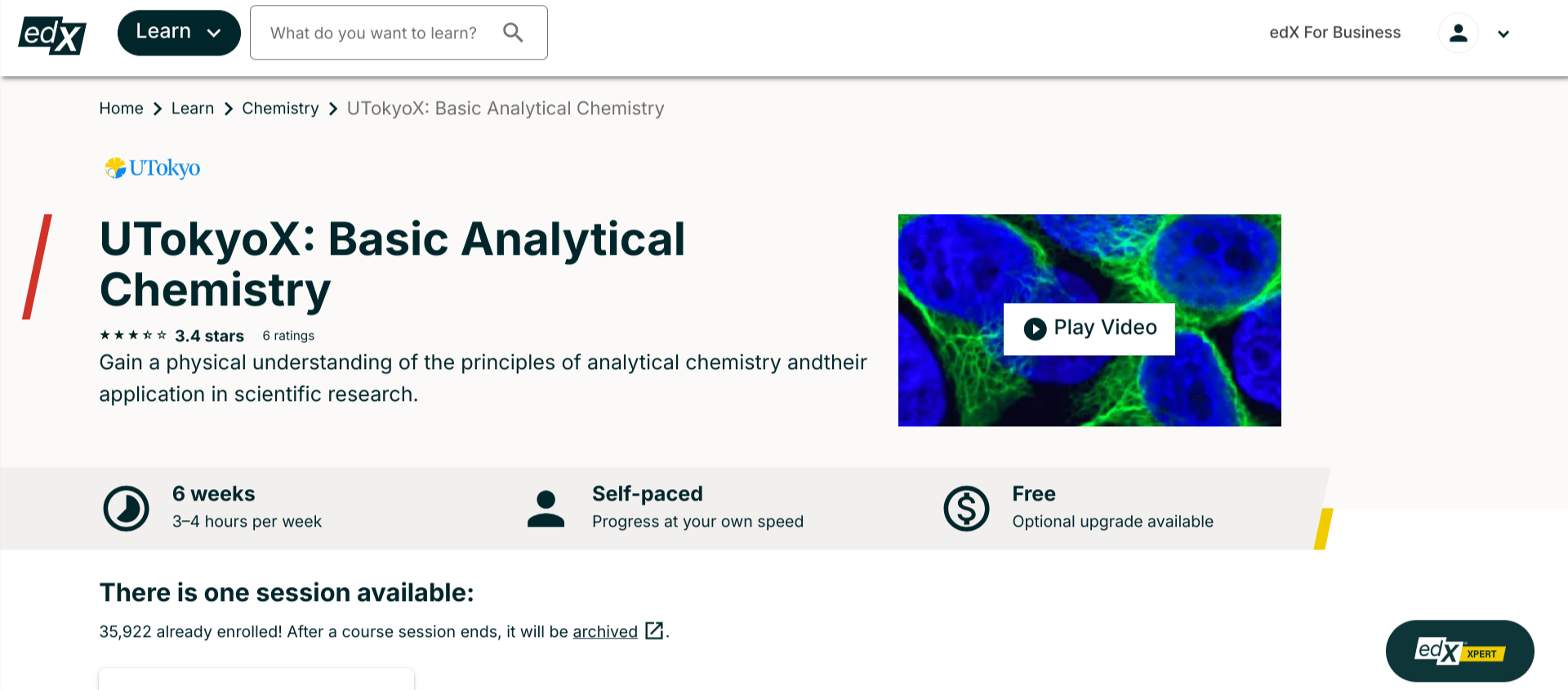Click the Learn breadcrumb link

pos(193,108)
